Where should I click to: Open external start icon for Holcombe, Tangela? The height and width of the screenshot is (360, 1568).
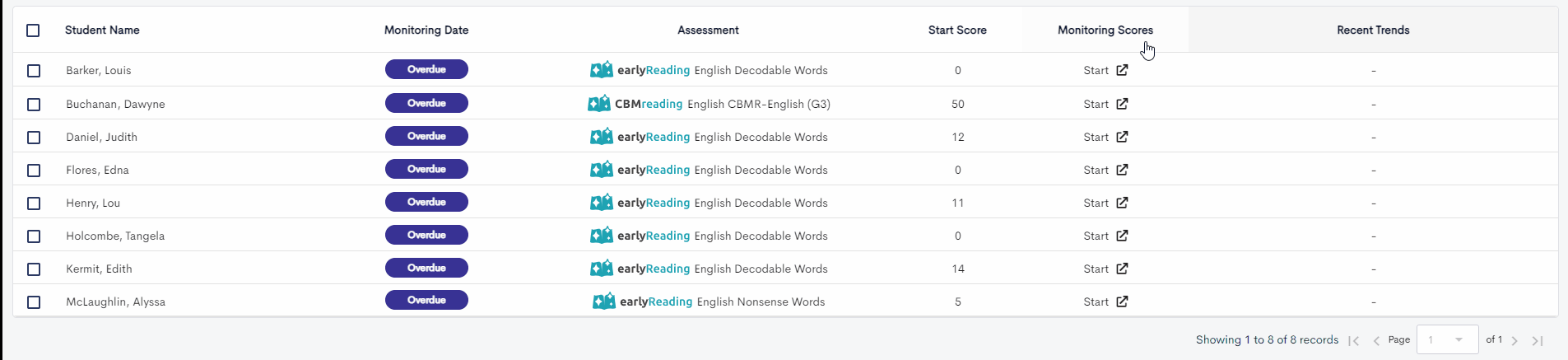coord(1122,236)
